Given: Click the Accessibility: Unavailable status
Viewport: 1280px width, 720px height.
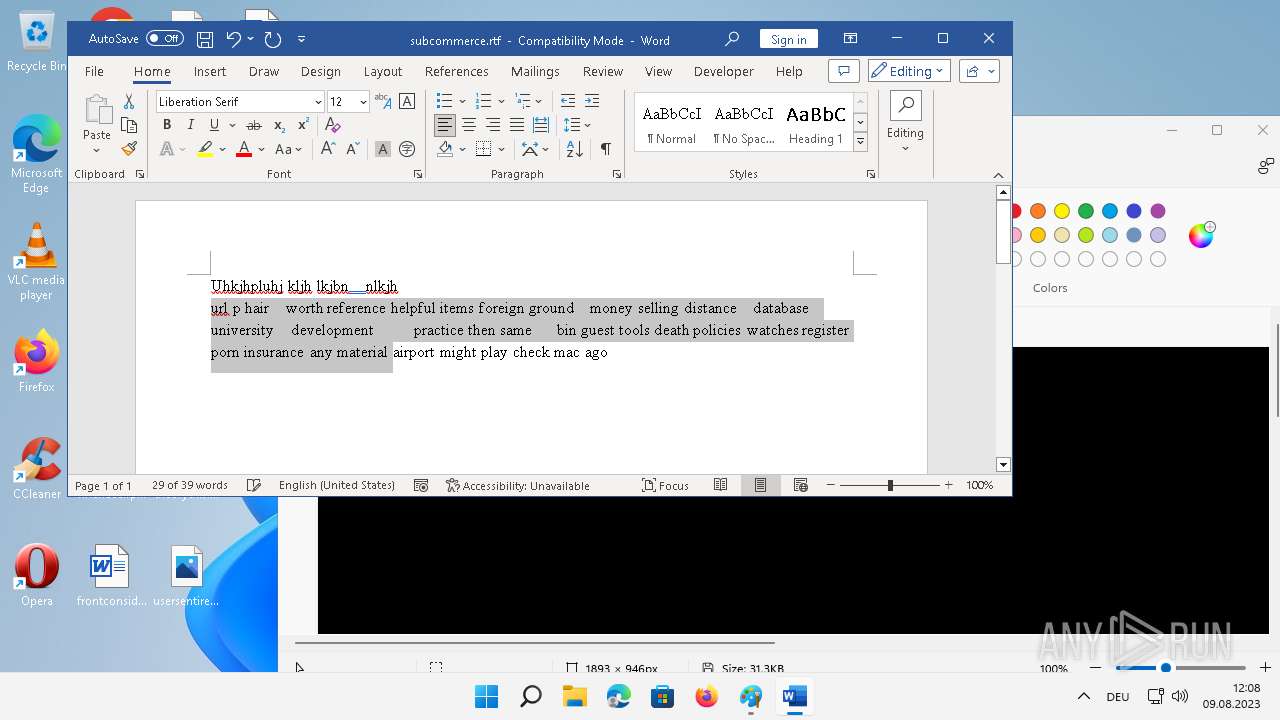Looking at the screenshot, I should [518, 485].
